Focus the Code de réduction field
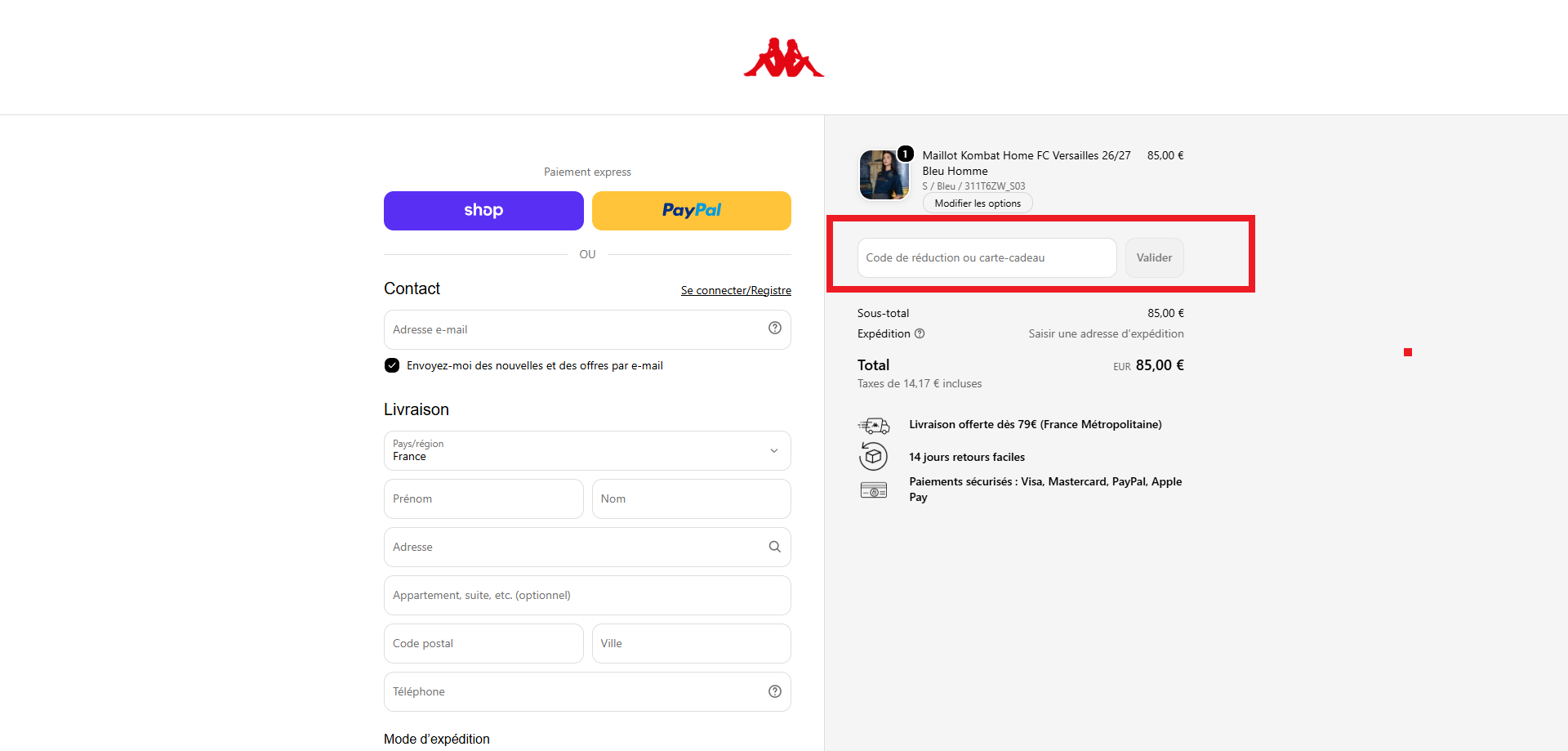The image size is (1568, 751). [x=987, y=257]
